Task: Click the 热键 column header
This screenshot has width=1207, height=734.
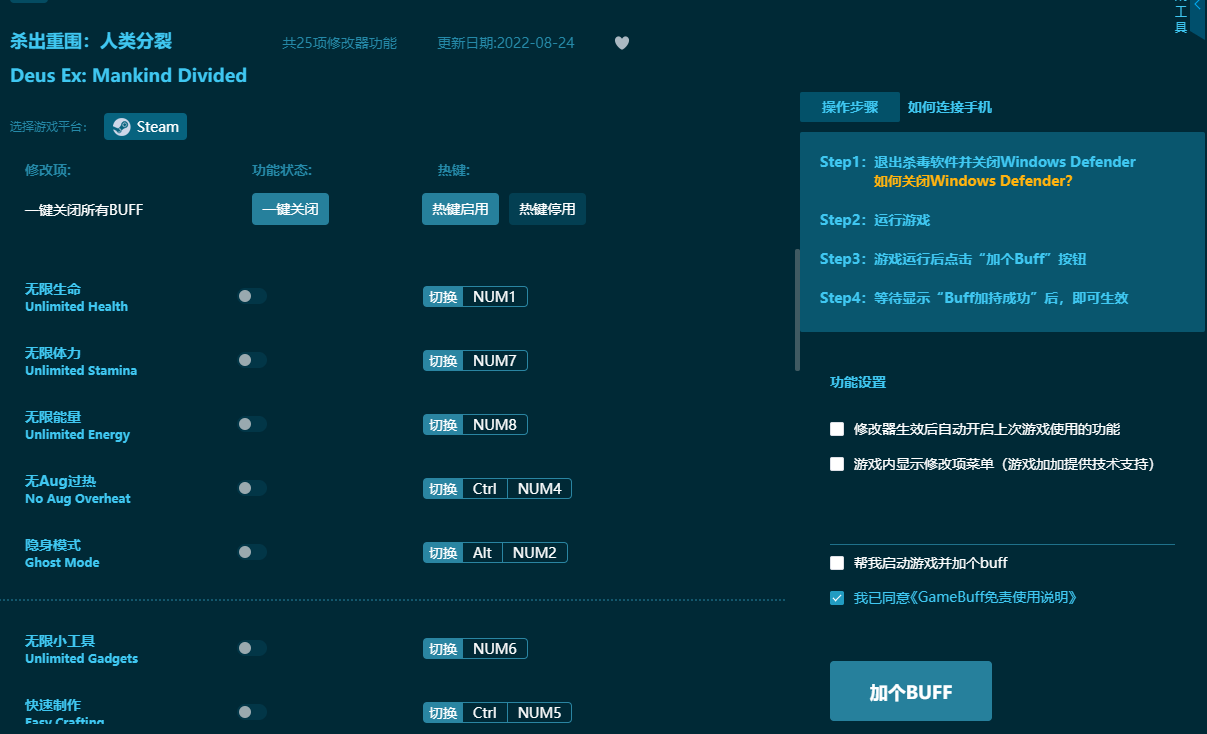Action: 454,170
